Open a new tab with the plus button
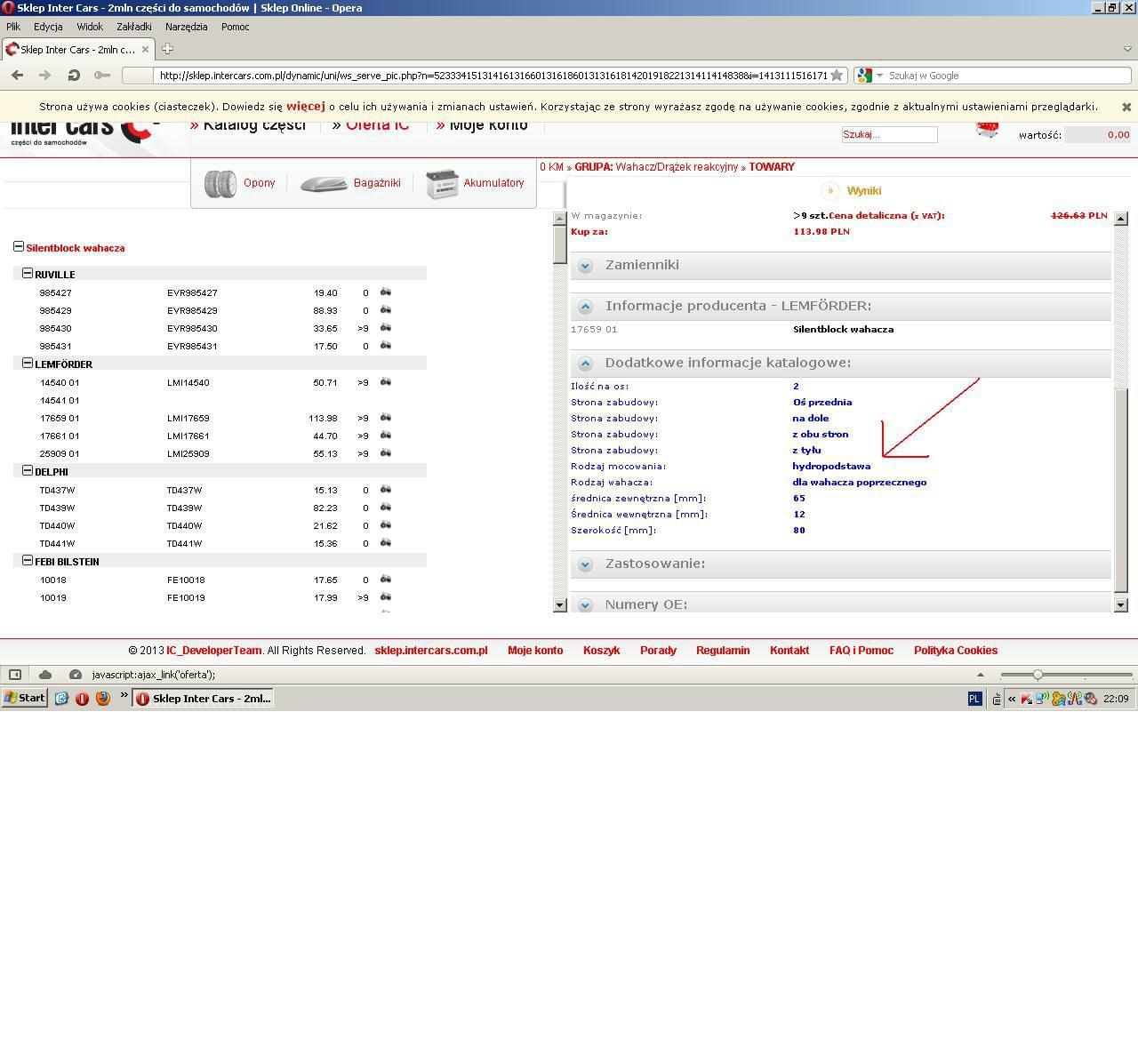 tap(167, 49)
